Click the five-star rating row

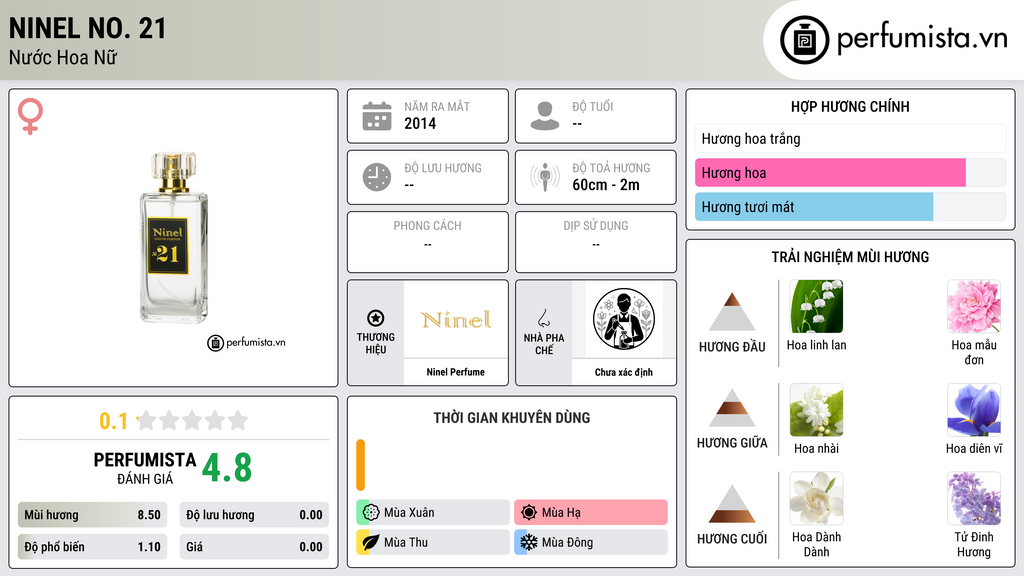[192, 420]
